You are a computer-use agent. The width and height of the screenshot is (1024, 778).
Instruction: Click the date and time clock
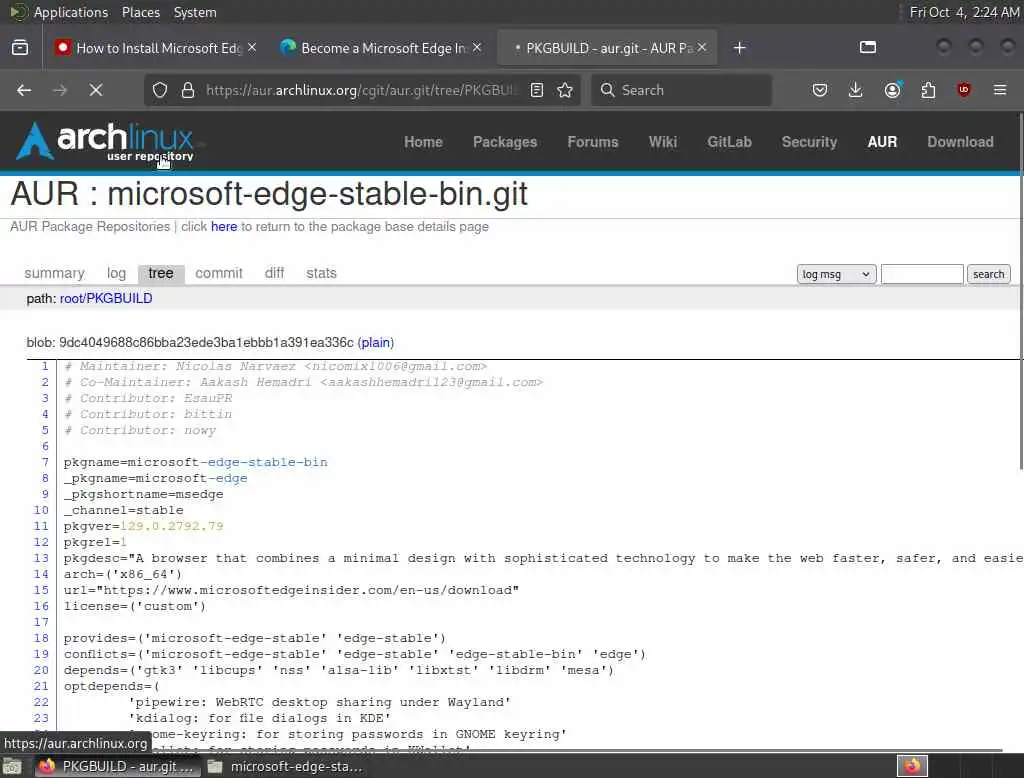click(964, 12)
